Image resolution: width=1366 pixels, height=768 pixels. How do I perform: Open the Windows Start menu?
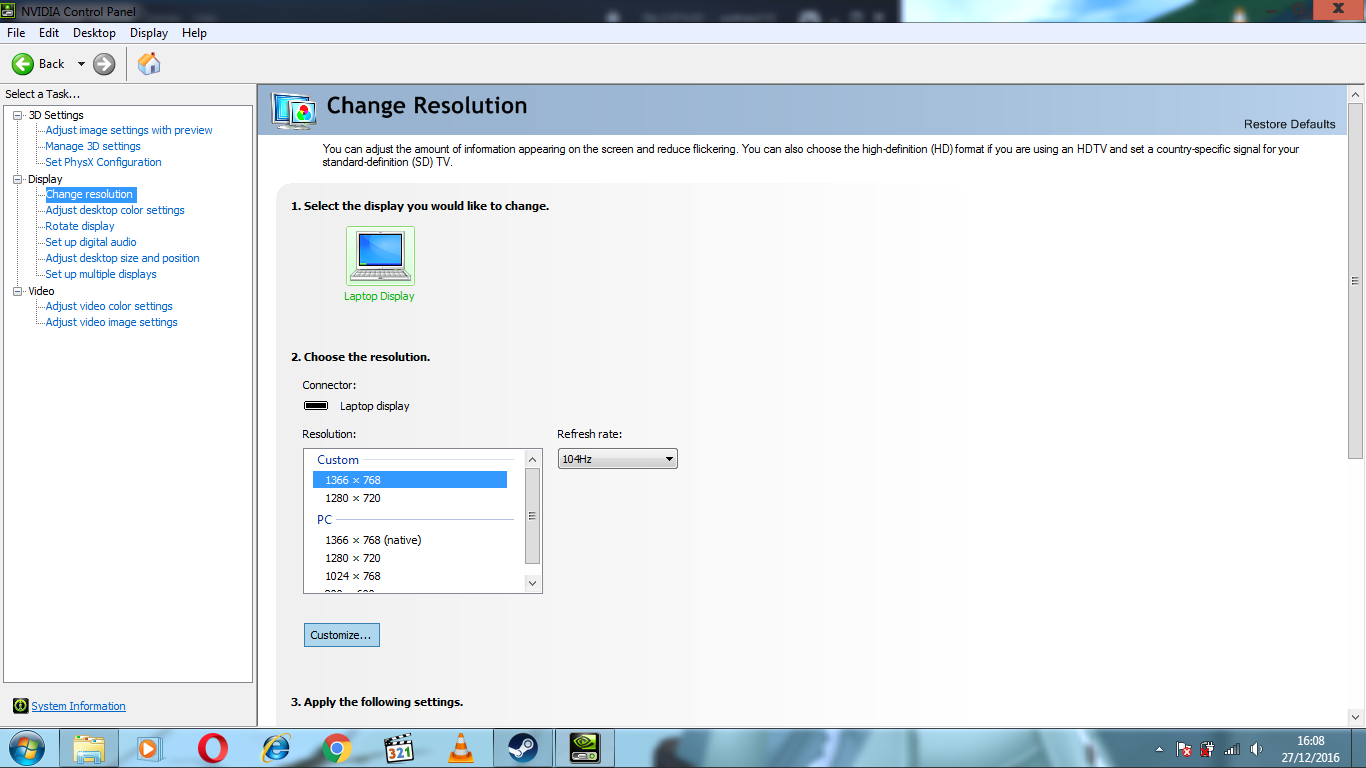point(26,748)
